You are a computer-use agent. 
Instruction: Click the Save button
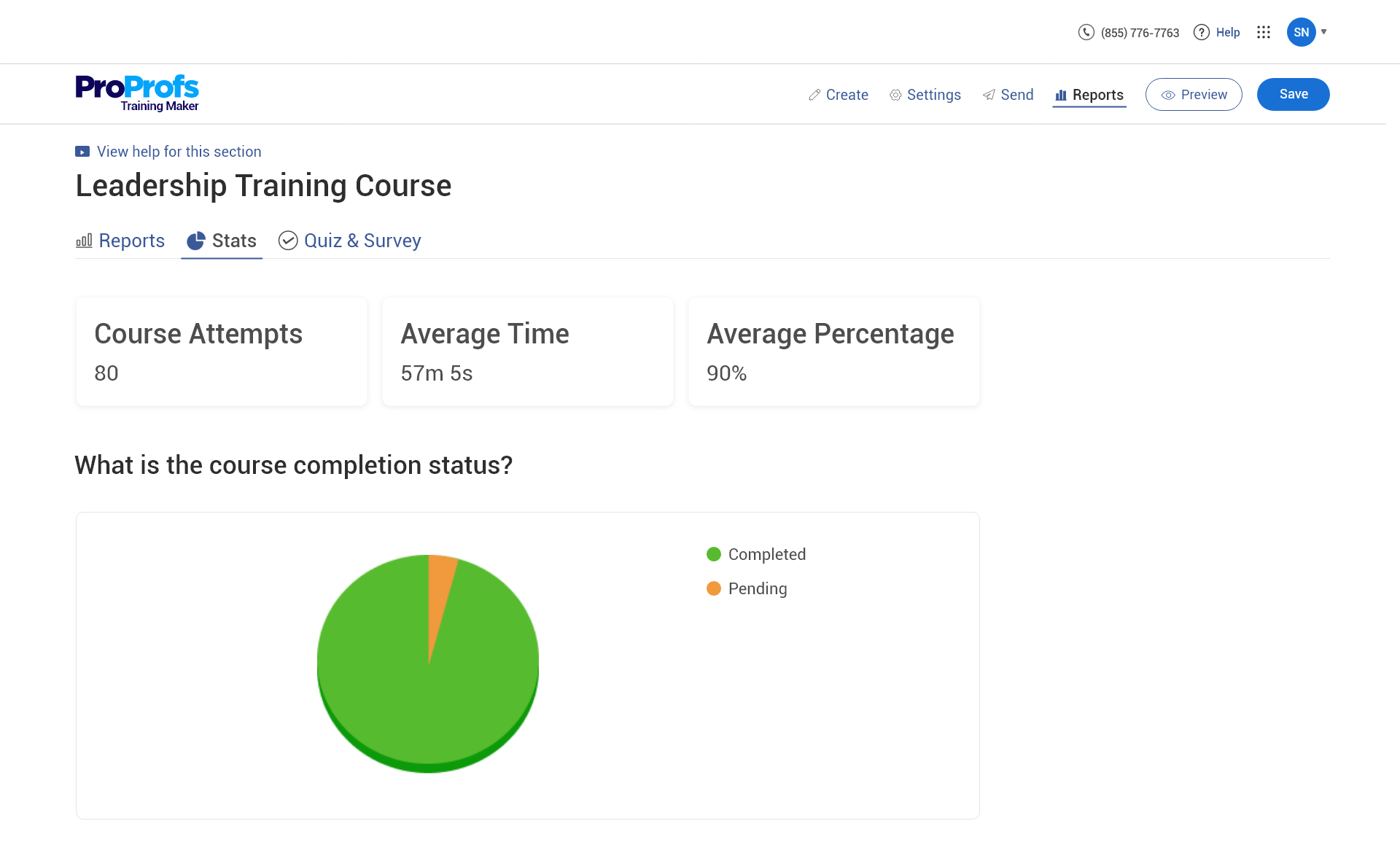click(1293, 94)
